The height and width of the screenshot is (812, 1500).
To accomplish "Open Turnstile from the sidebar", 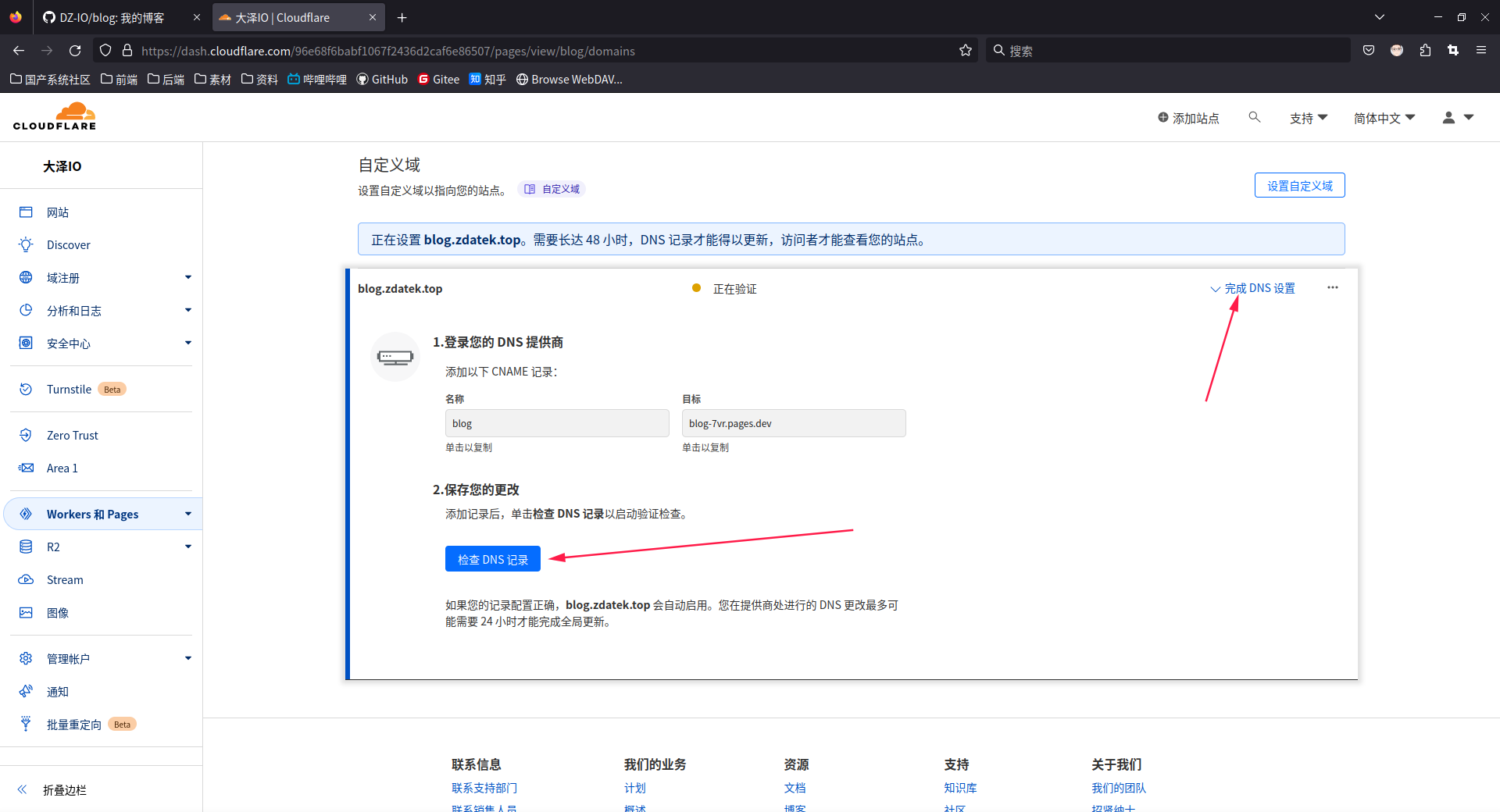I will click(70, 389).
